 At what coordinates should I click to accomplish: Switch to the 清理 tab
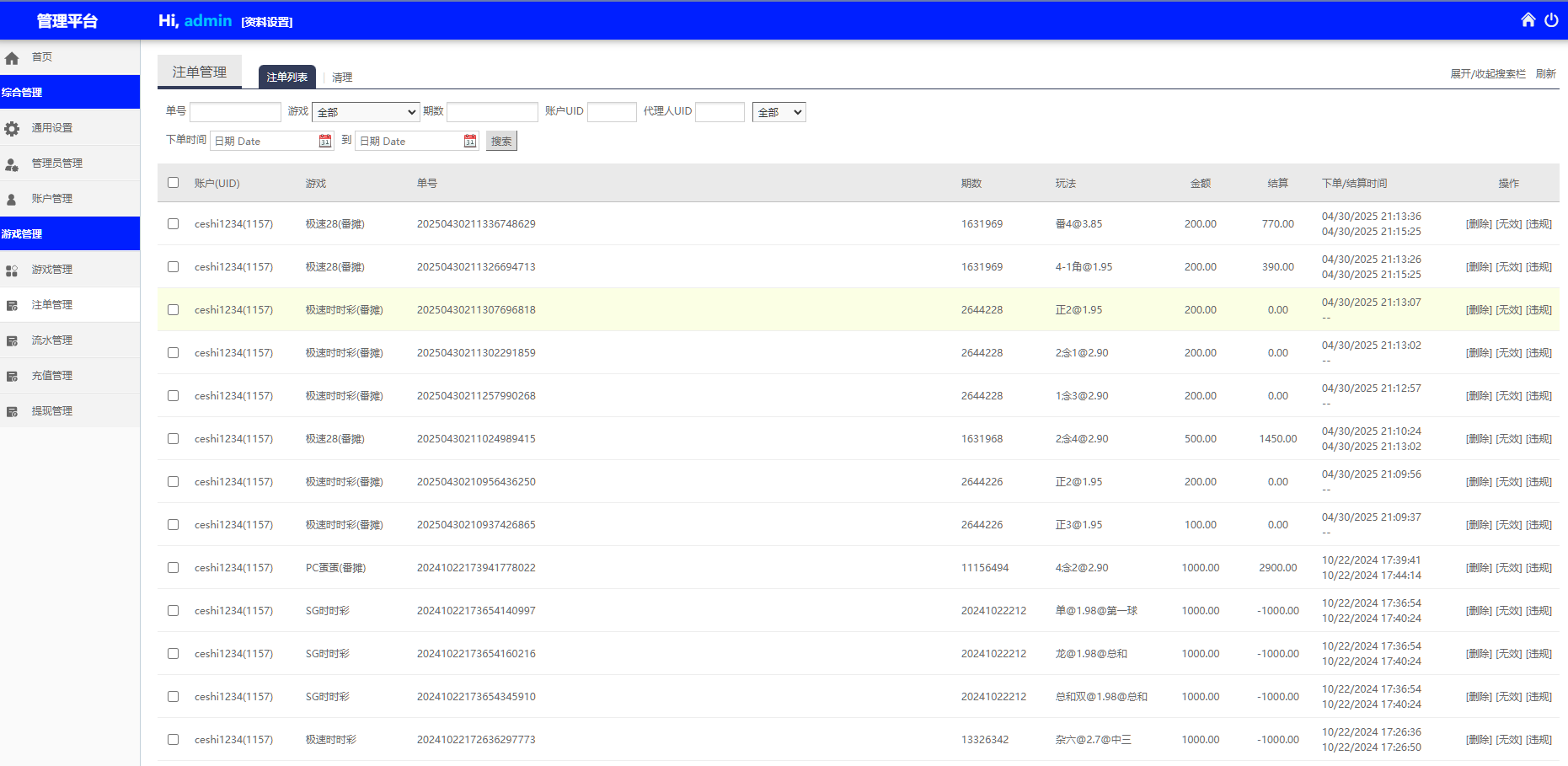(x=342, y=78)
